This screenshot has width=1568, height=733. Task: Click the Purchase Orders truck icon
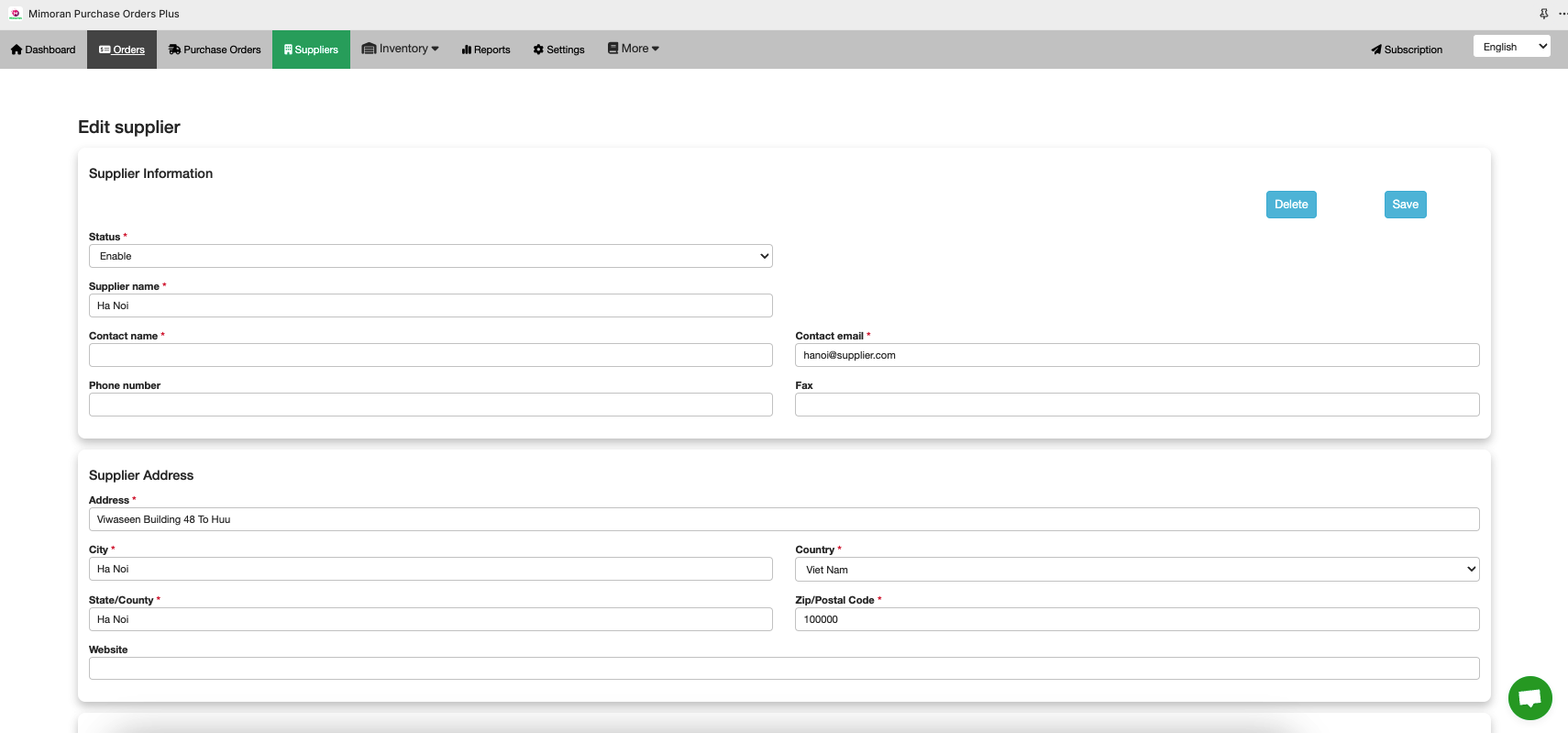(x=174, y=50)
